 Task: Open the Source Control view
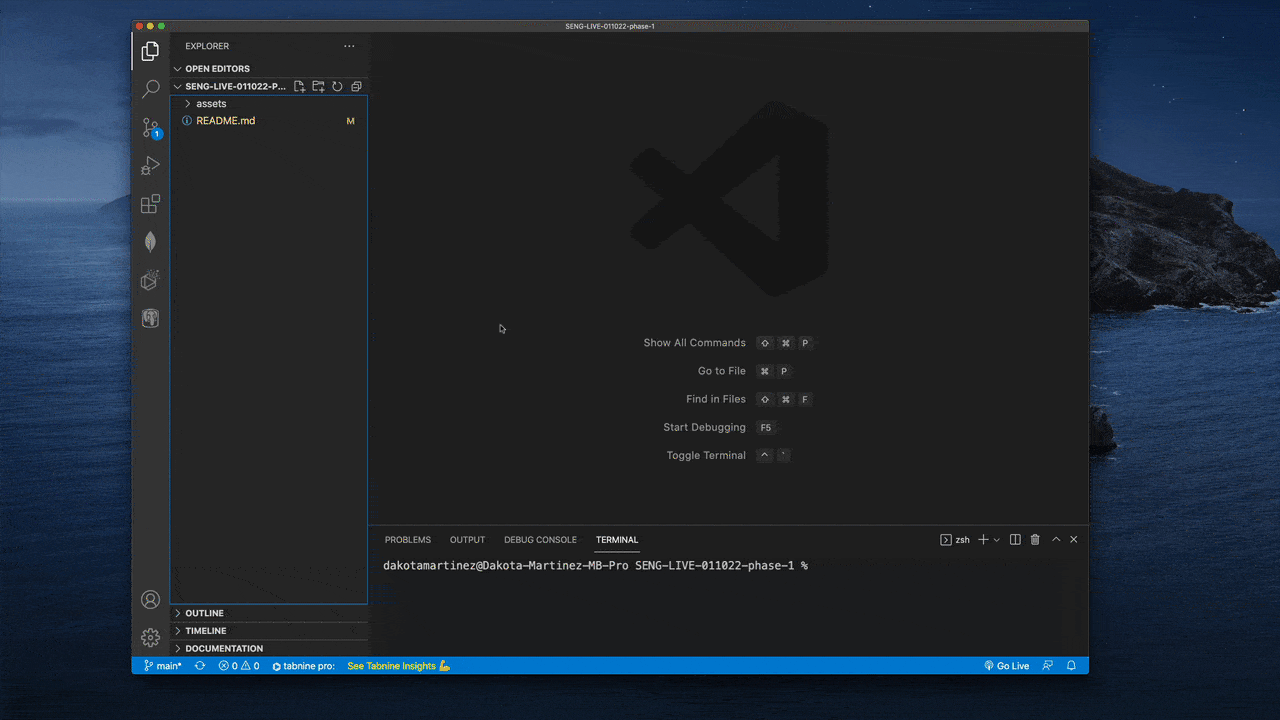click(150, 127)
